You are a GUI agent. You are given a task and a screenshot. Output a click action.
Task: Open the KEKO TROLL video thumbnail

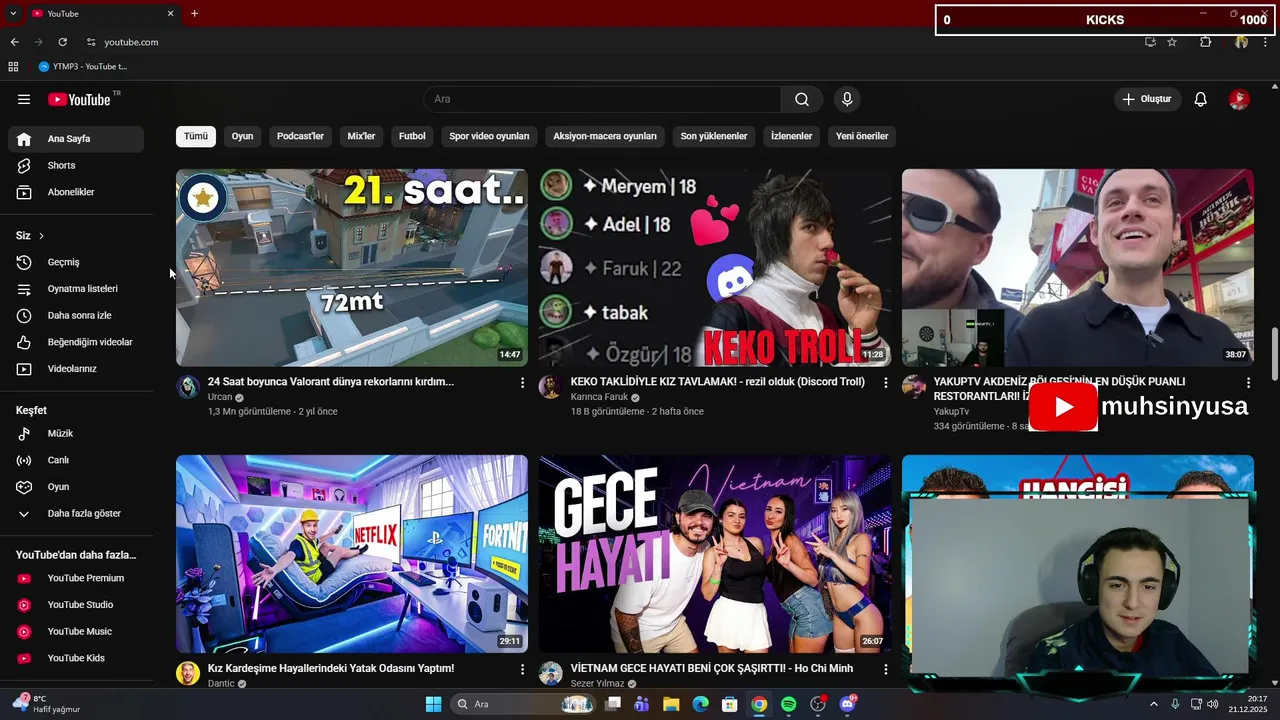coord(715,267)
